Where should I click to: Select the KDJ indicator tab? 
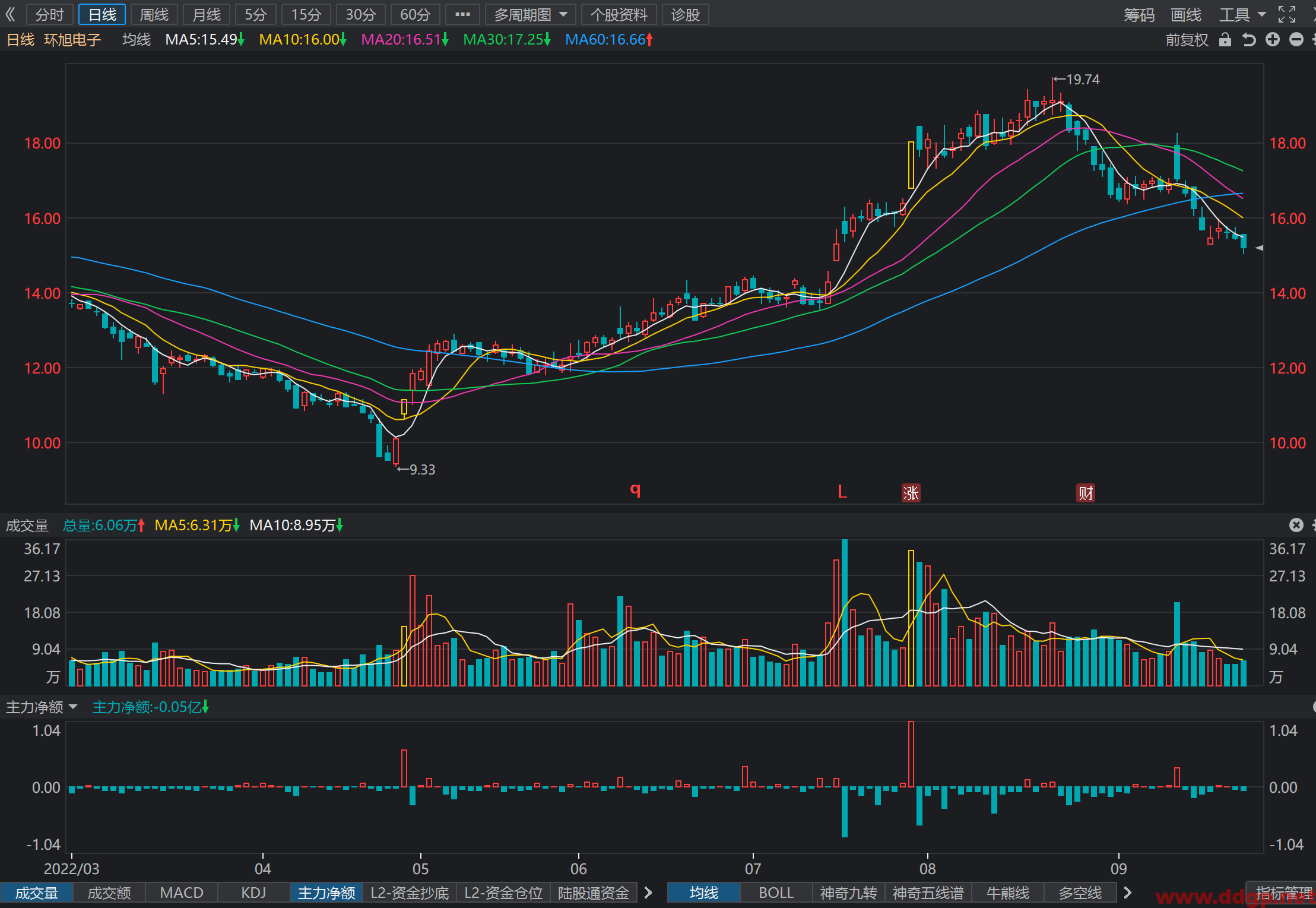pos(254,893)
